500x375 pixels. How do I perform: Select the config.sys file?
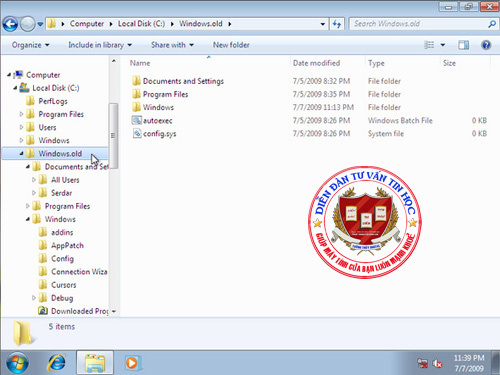154,134
